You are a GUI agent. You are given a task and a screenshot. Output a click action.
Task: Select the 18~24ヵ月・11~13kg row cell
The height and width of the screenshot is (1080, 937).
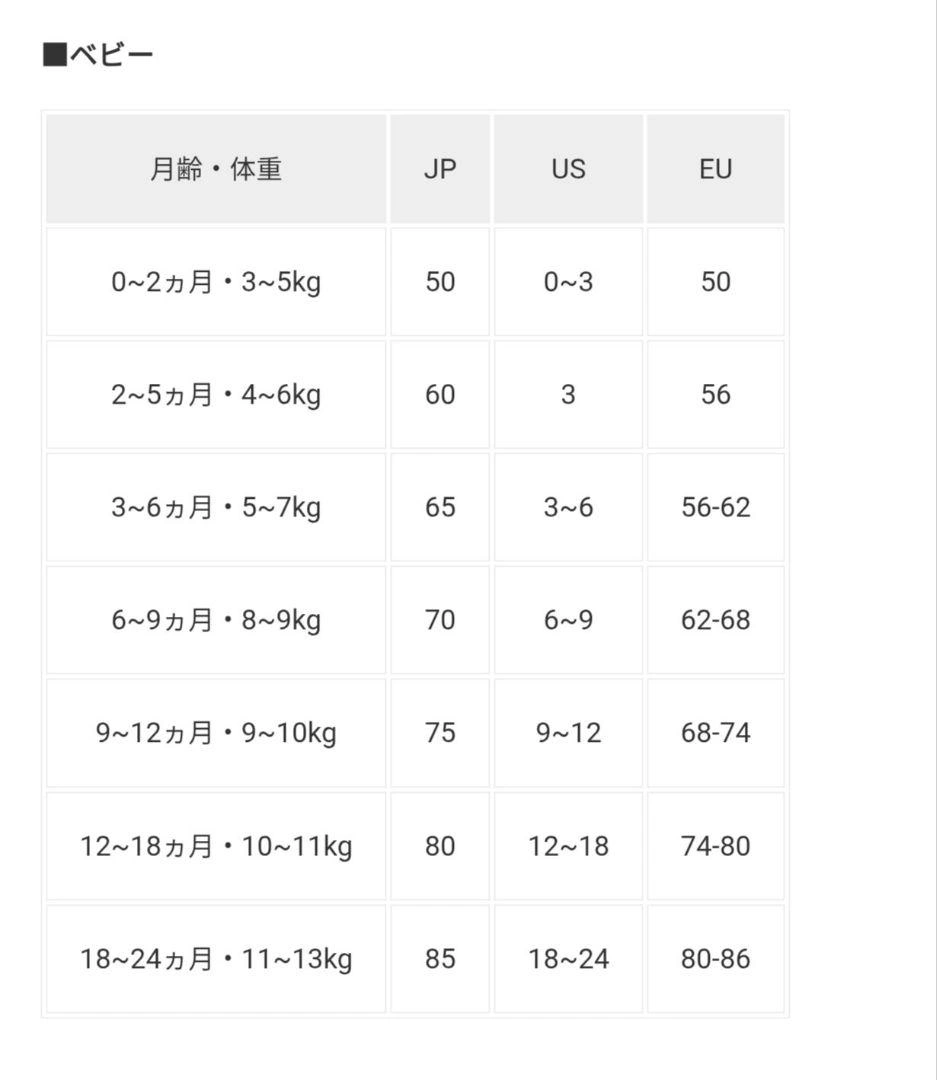[216, 960]
